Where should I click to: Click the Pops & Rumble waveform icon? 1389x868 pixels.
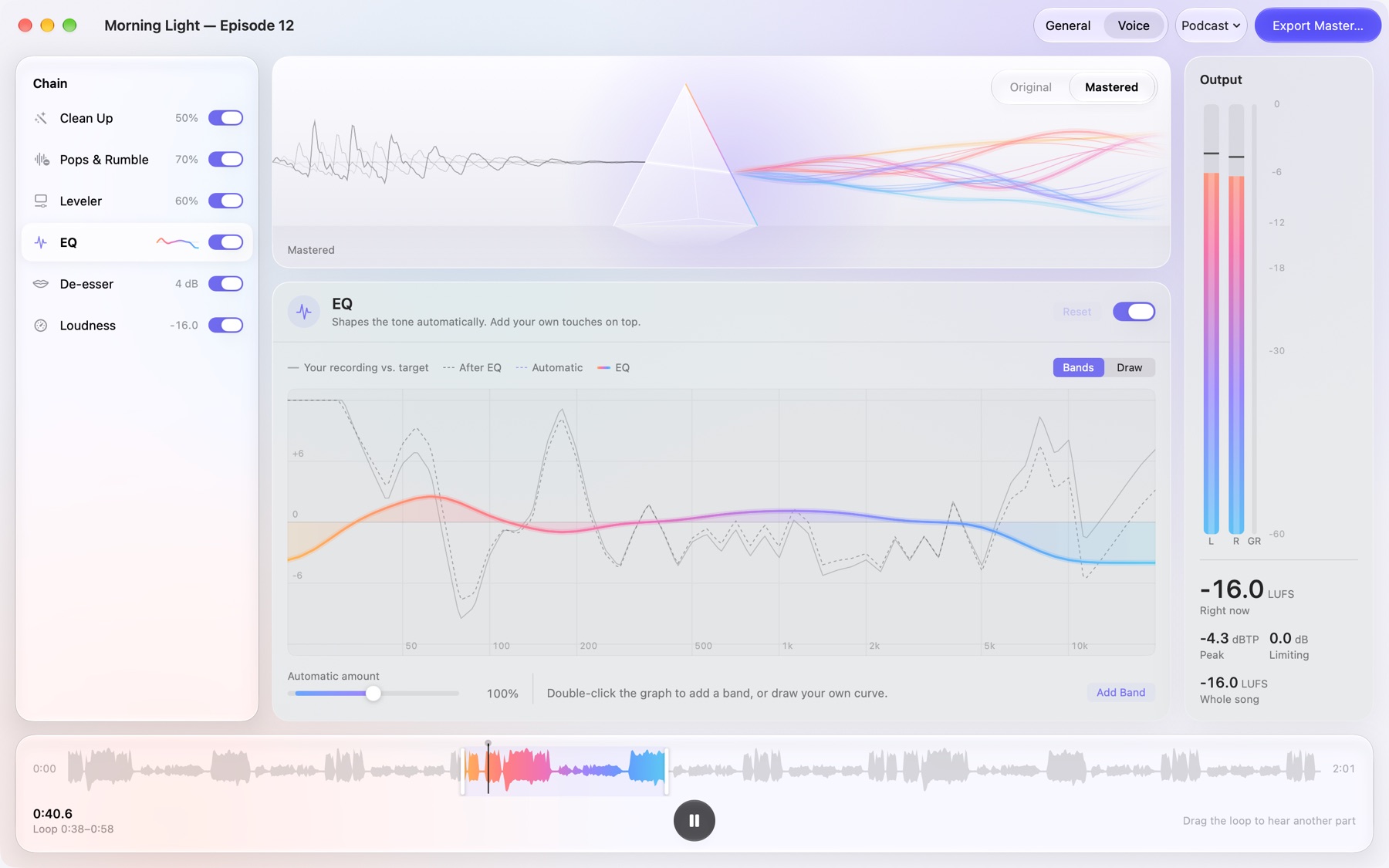click(x=41, y=160)
